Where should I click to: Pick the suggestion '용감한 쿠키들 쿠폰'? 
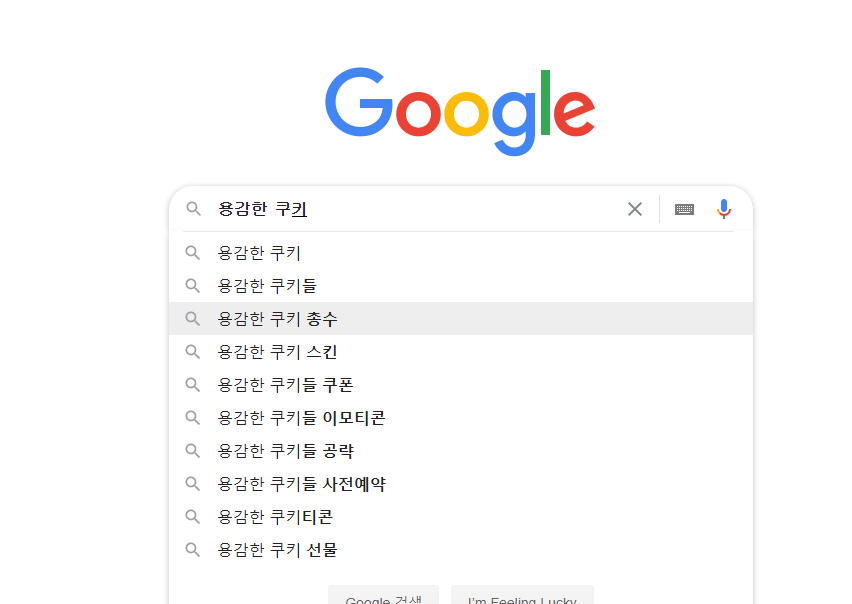point(285,385)
